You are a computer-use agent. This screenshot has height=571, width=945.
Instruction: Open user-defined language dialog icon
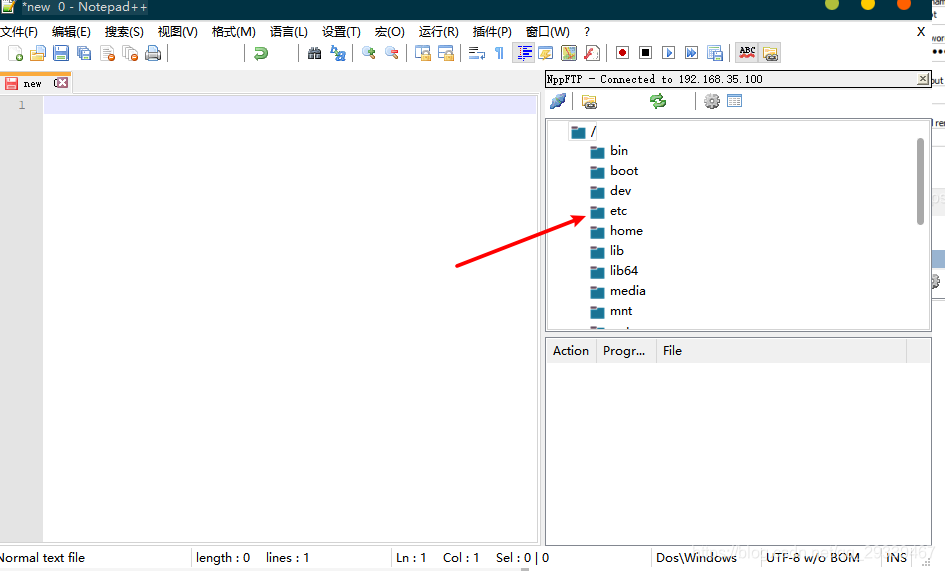tap(546, 53)
